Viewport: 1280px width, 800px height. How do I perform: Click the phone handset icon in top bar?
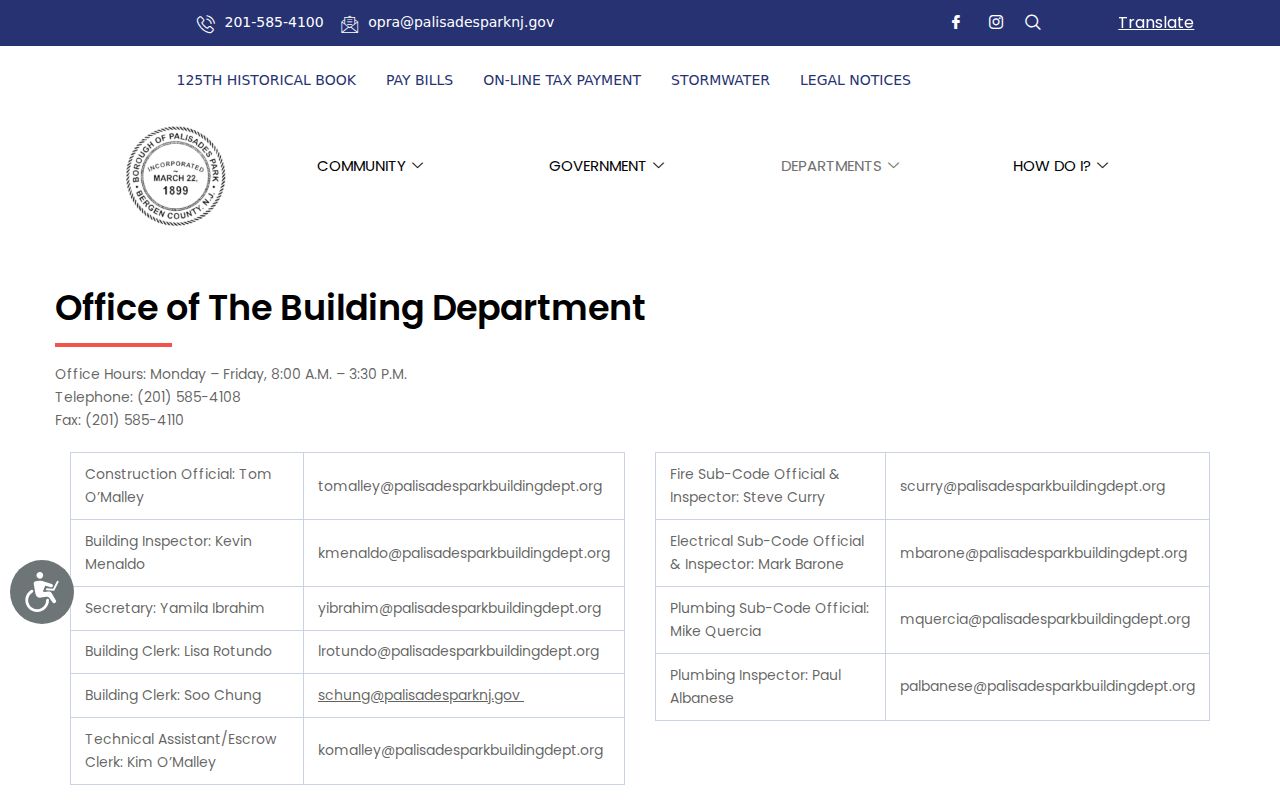206,24
